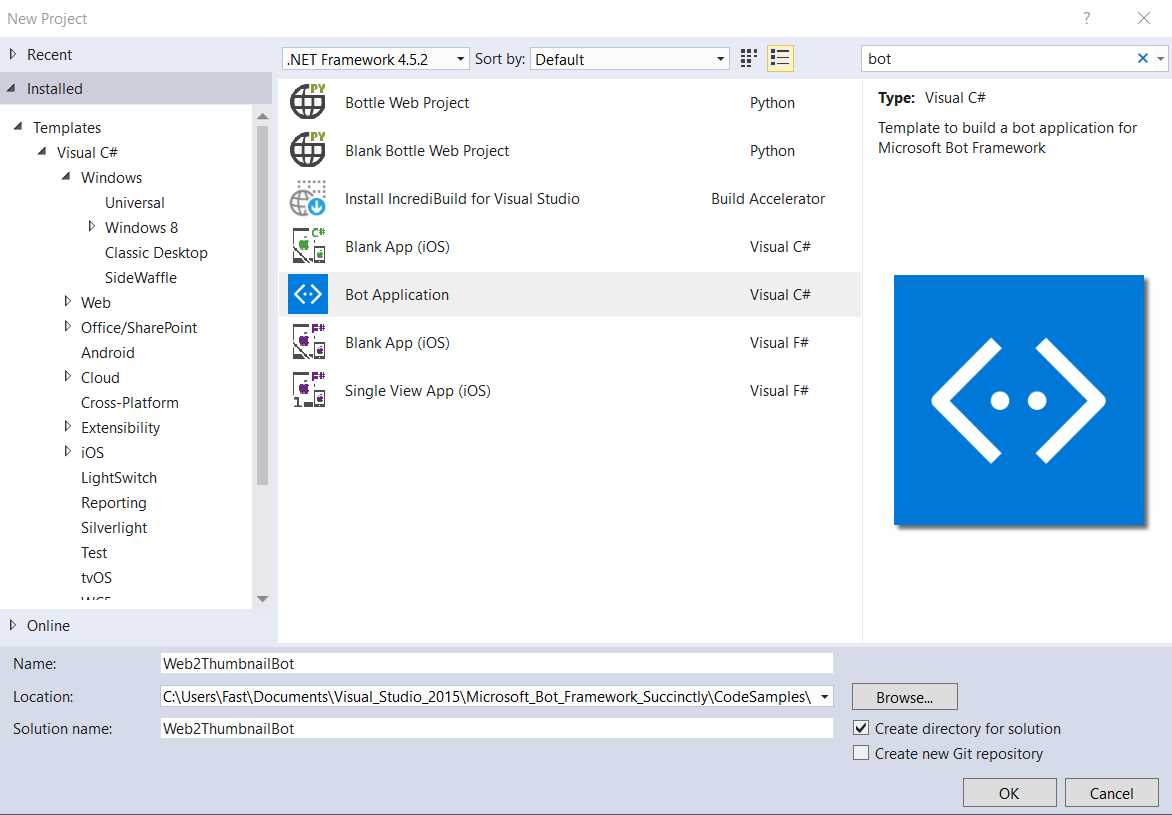Screen dimensions: 1172x815
Task: Uncheck Create directory for solution
Action: point(861,728)
